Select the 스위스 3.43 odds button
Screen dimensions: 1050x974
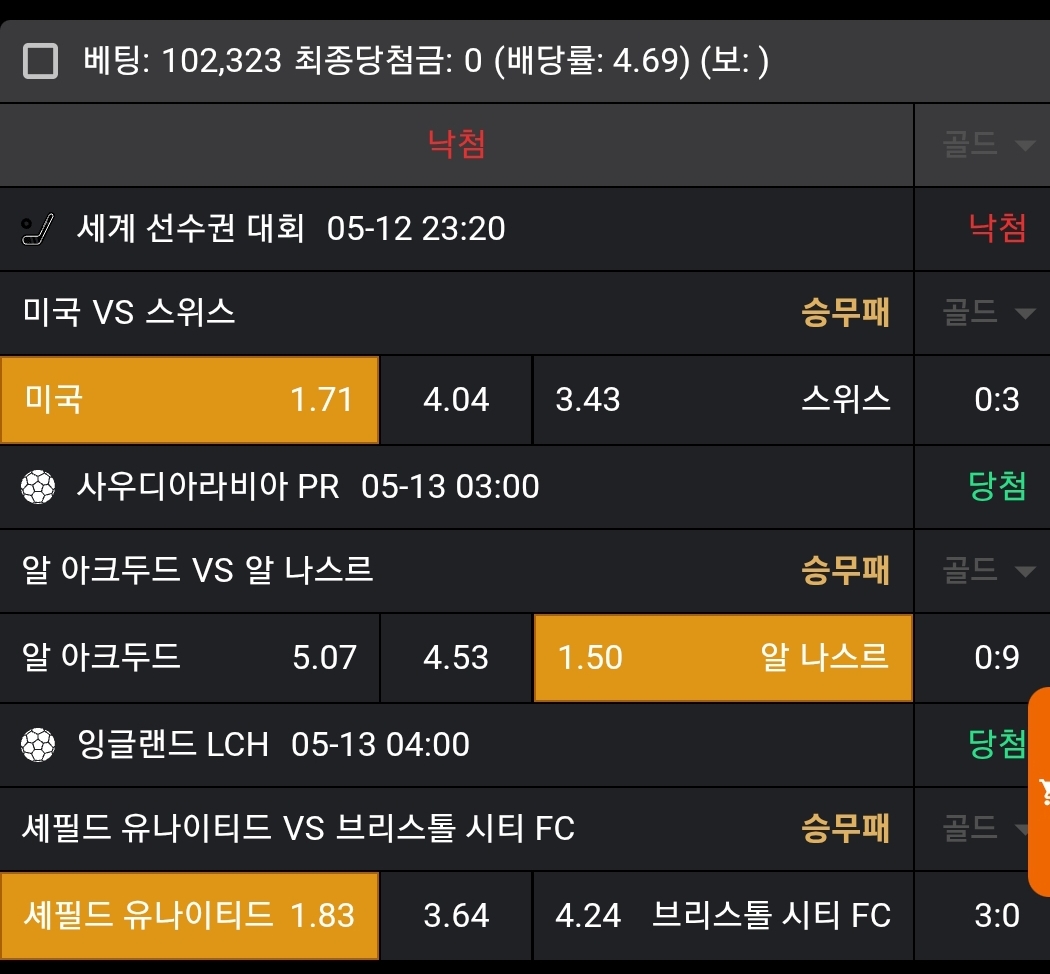[x=722, y=400]
